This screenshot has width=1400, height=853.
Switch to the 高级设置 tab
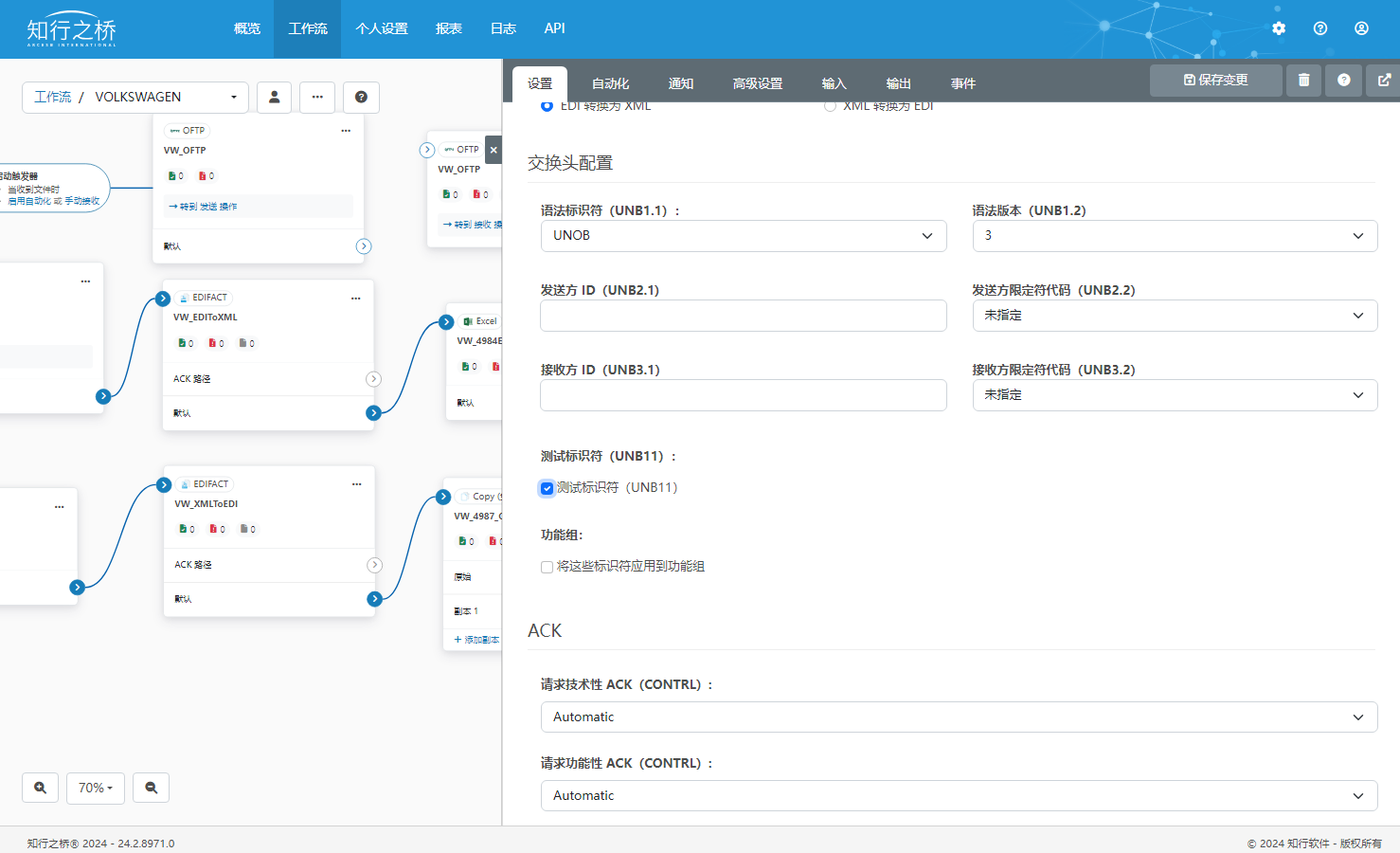(x=757, y=83)
